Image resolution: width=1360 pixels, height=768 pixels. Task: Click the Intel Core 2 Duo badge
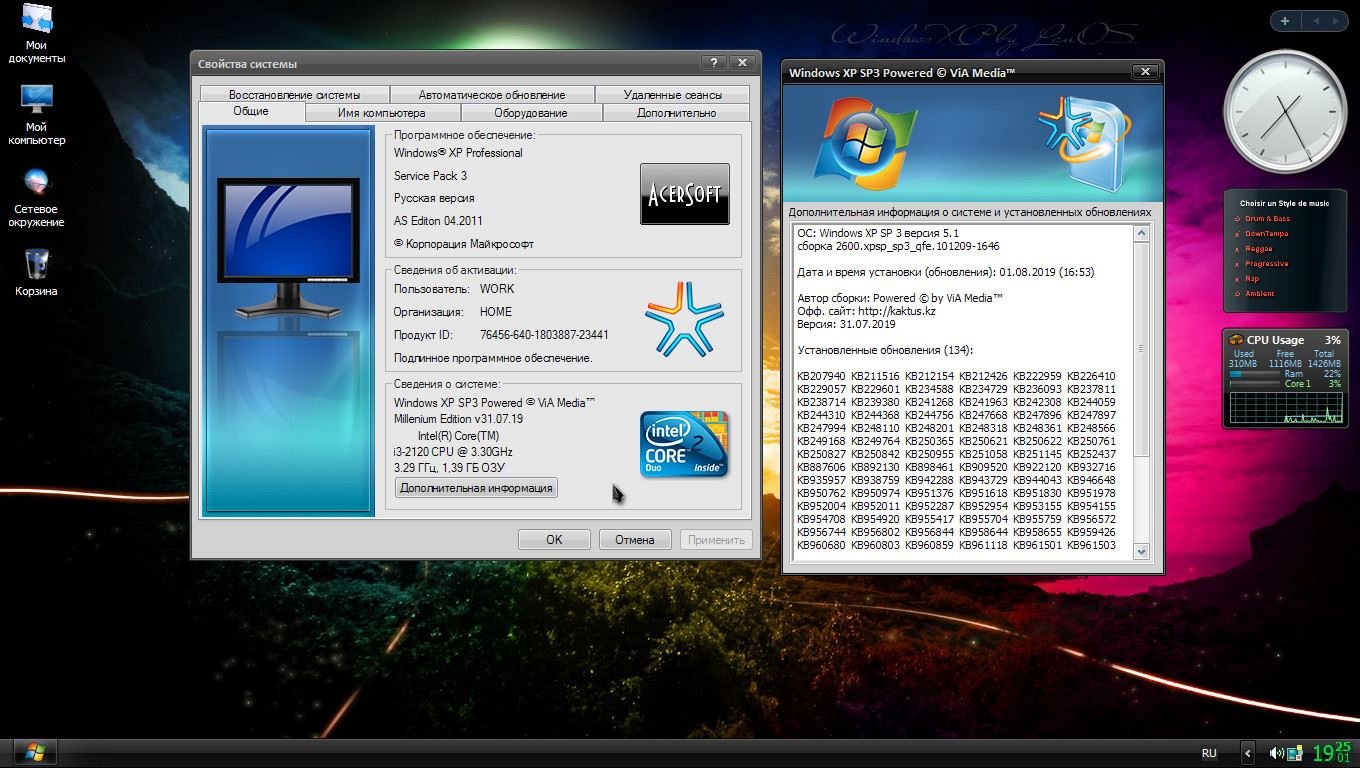click(684, 444)
